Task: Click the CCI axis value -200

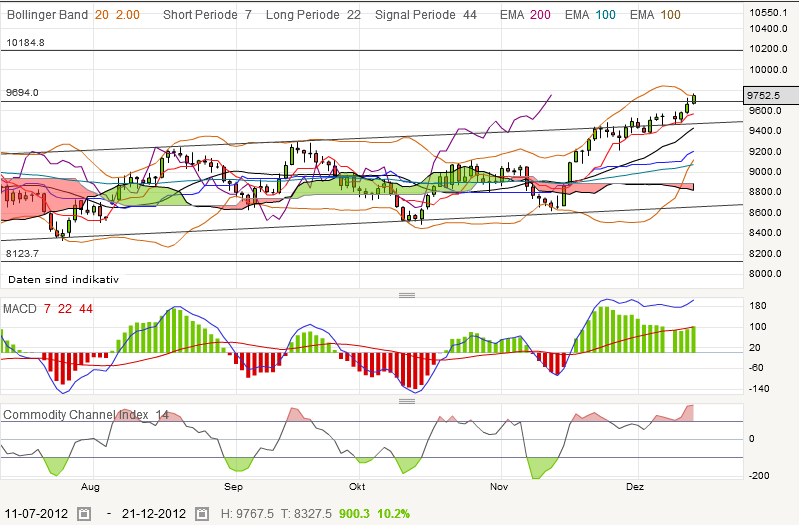Action: click(x=759, y=476)
